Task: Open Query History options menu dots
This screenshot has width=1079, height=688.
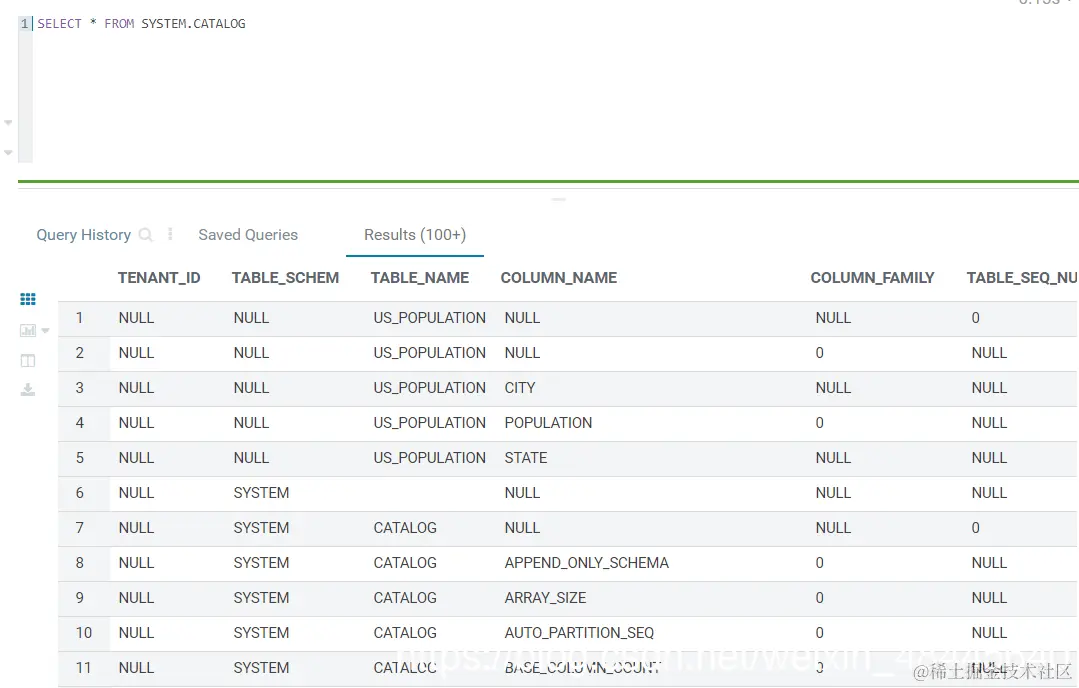Action: coord(170,235)
